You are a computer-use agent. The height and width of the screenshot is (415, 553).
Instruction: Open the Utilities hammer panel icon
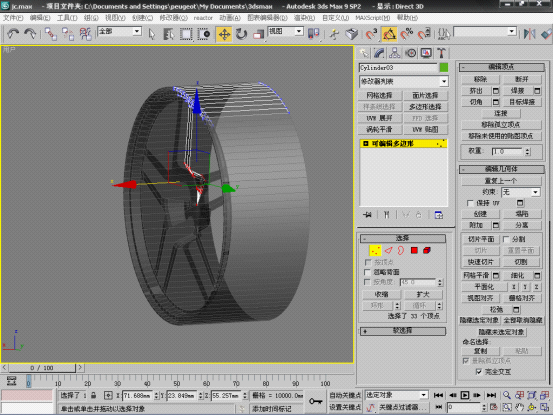click(x=441, y=53)
